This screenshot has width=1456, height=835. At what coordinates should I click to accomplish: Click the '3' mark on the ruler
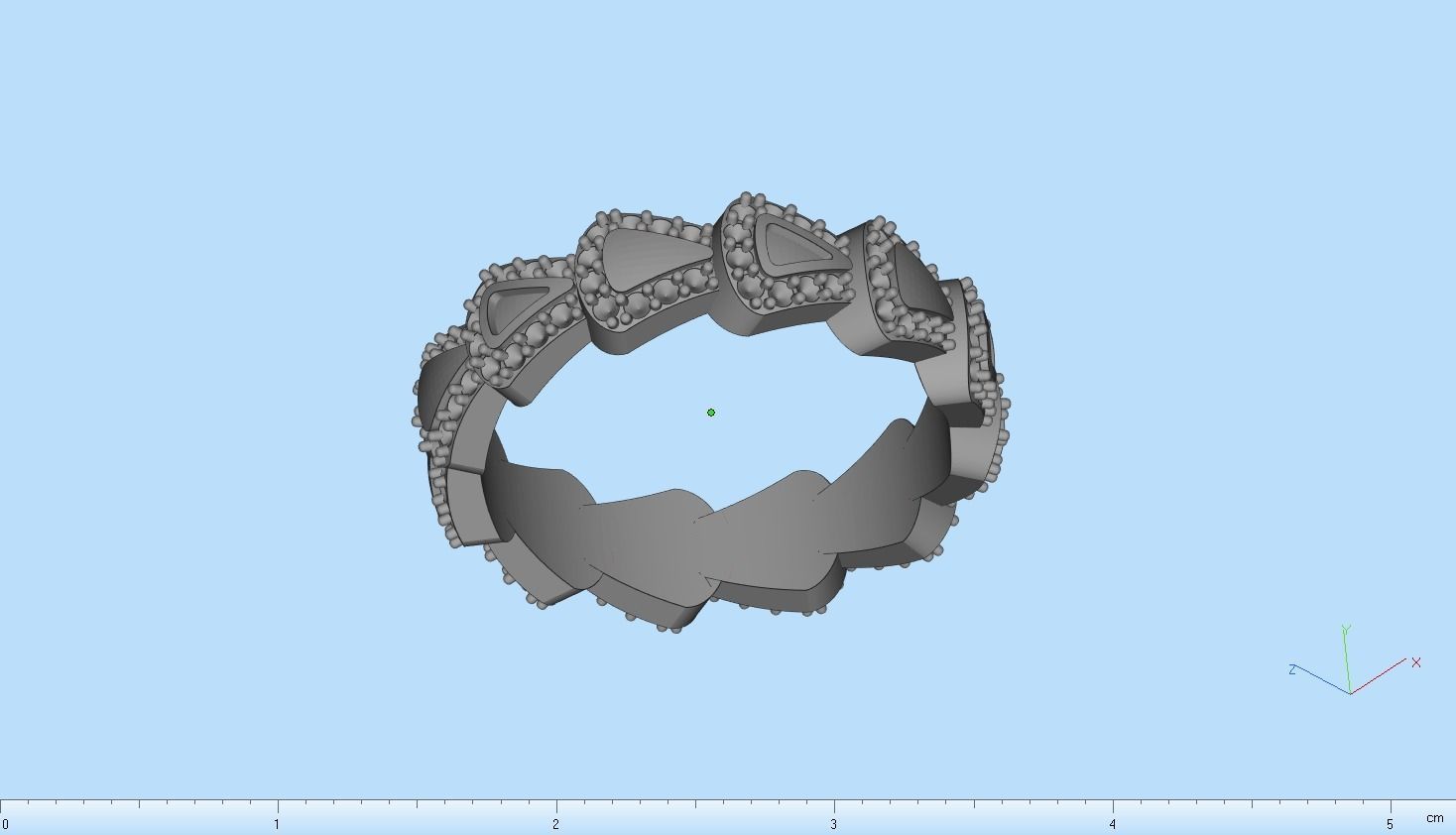834,824
